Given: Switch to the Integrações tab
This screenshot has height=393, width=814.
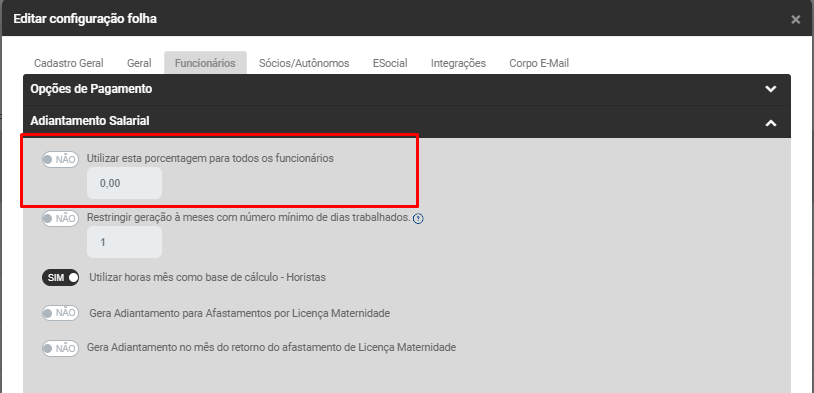Looking at the screenshot, I should [x=458, y=63].
